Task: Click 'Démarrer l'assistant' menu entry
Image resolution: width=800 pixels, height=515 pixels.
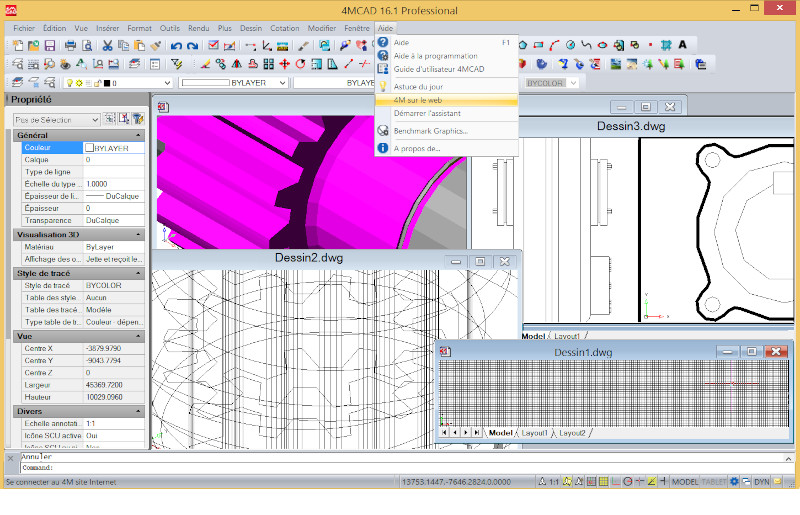Action: pos(446,113)
